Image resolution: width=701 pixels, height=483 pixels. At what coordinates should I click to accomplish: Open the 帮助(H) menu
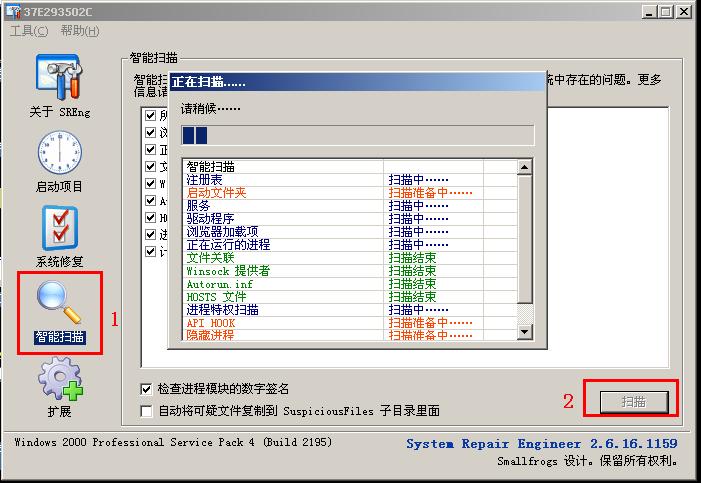click(x=80, y=31)
